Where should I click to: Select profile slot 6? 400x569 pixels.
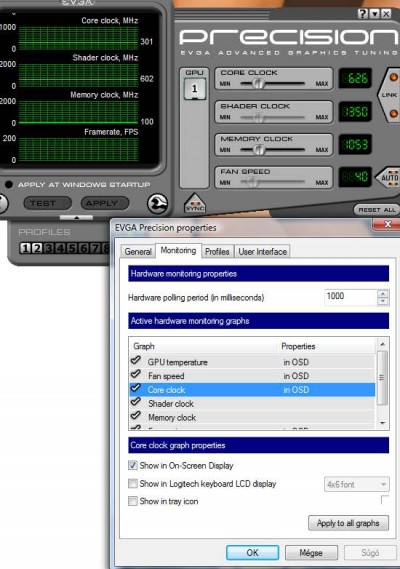(x=83, y=248)
